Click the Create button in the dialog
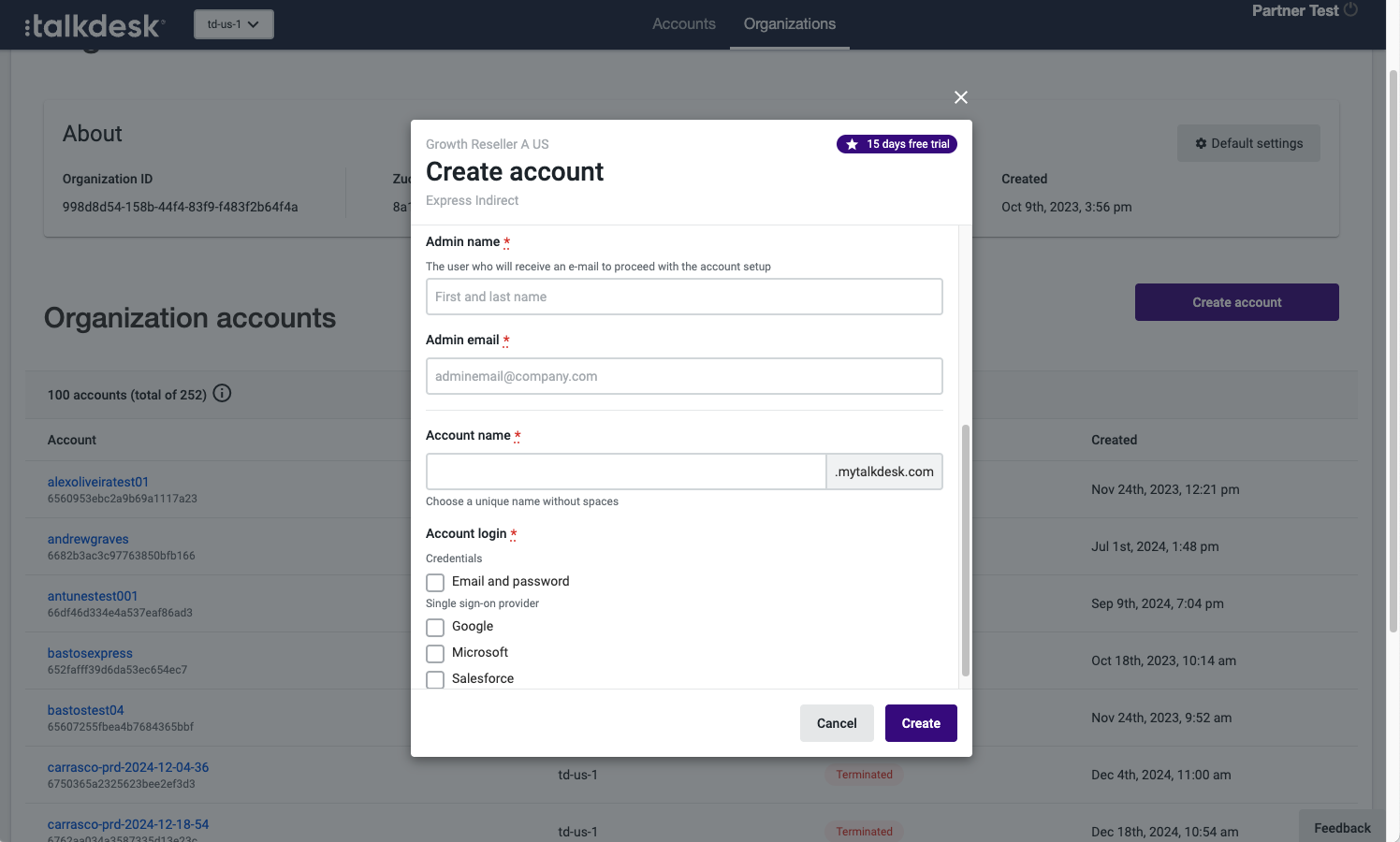The width and height of the screenshot is (1400, 842). [x=921, y=723]
